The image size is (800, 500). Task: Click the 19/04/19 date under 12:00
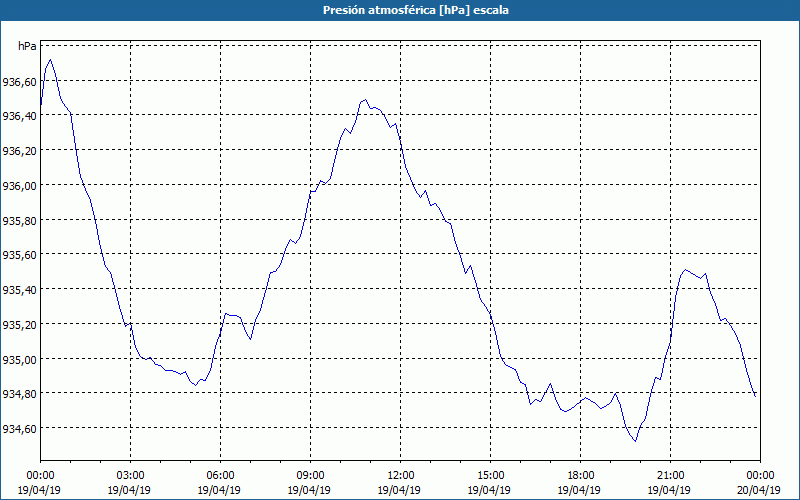tap(399, 490)
